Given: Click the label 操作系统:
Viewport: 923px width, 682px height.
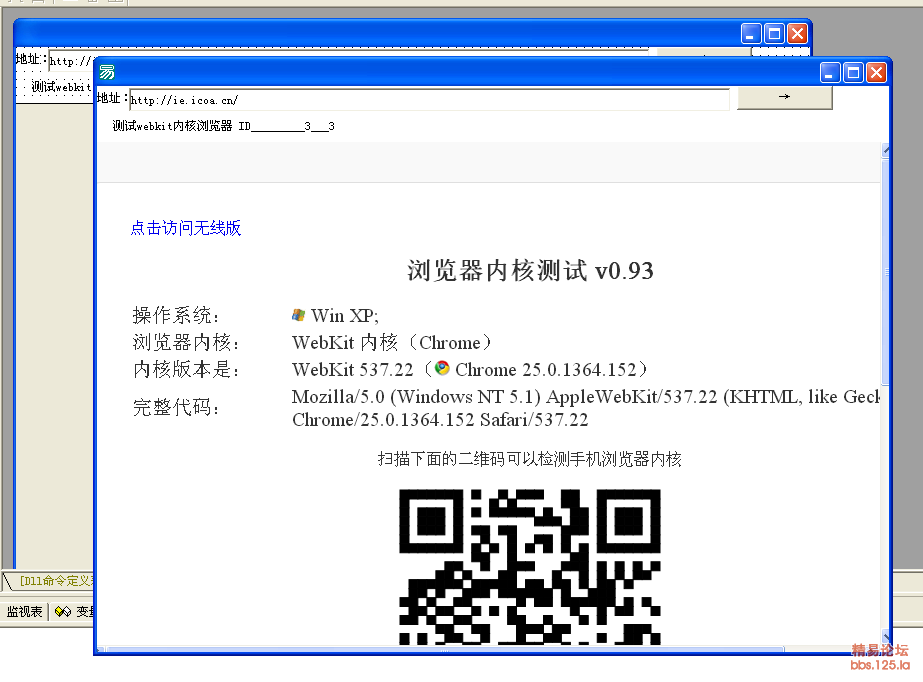Looking at the screenshot, I should tap(176, 315).
